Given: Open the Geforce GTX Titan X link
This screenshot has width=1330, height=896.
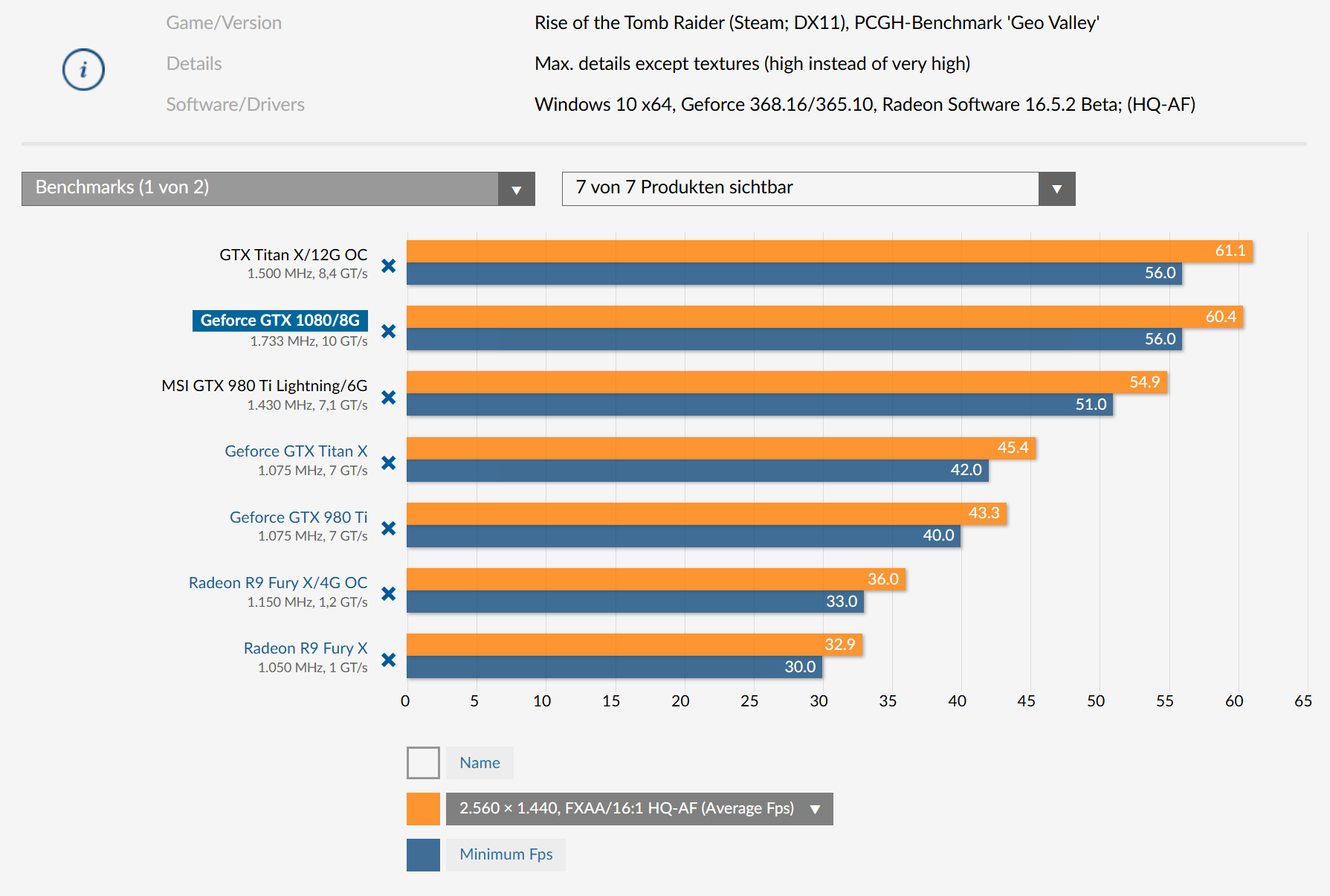Looking at the screenshot, I should coord(296,451).
